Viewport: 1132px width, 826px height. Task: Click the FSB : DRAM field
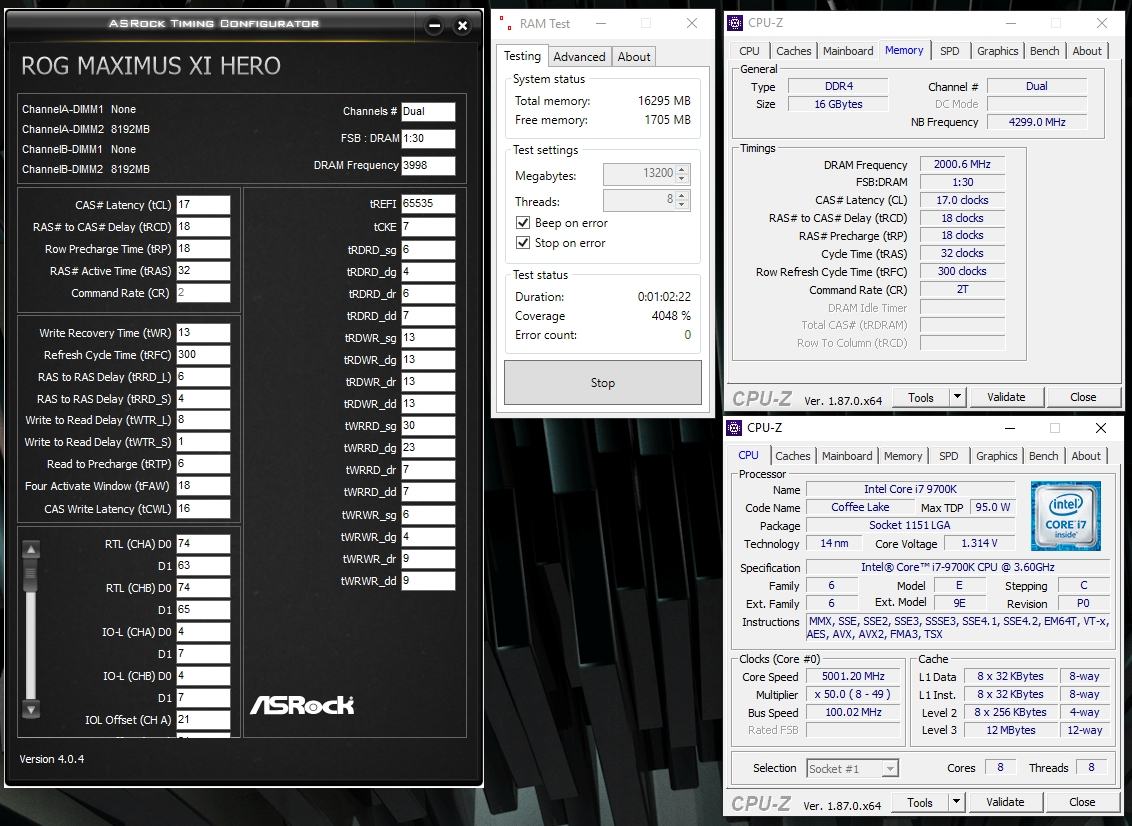429,138
